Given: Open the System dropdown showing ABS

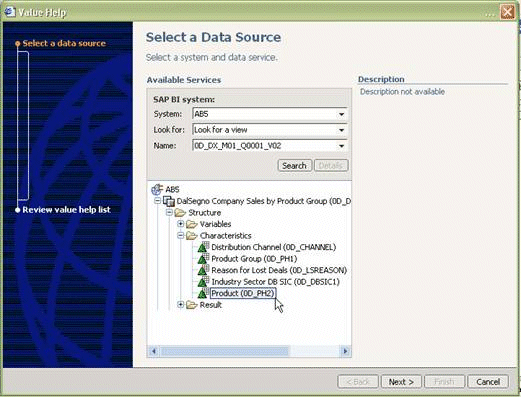Looking at the screenshot, I should [x=341, y=114].
